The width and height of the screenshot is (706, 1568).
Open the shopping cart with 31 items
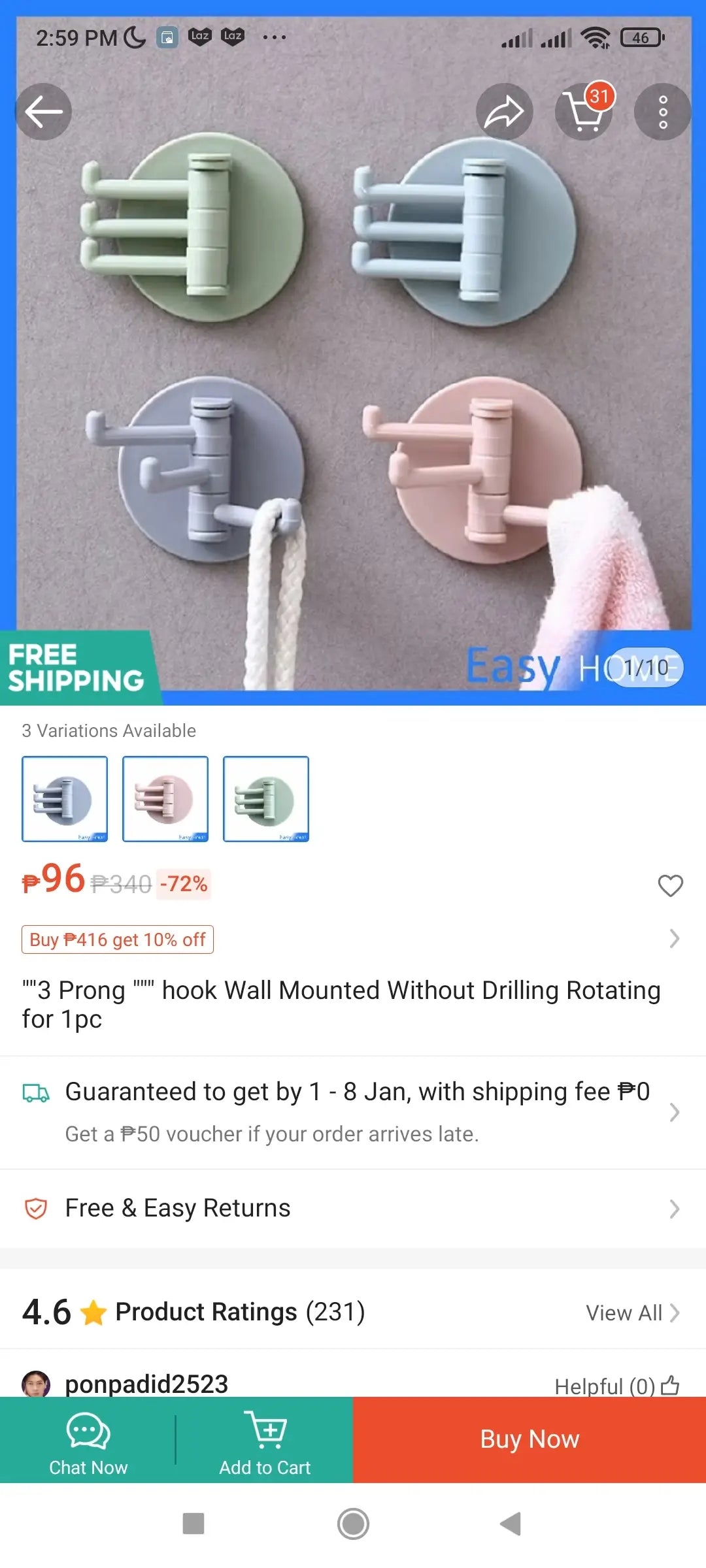[x=584, y=110]
